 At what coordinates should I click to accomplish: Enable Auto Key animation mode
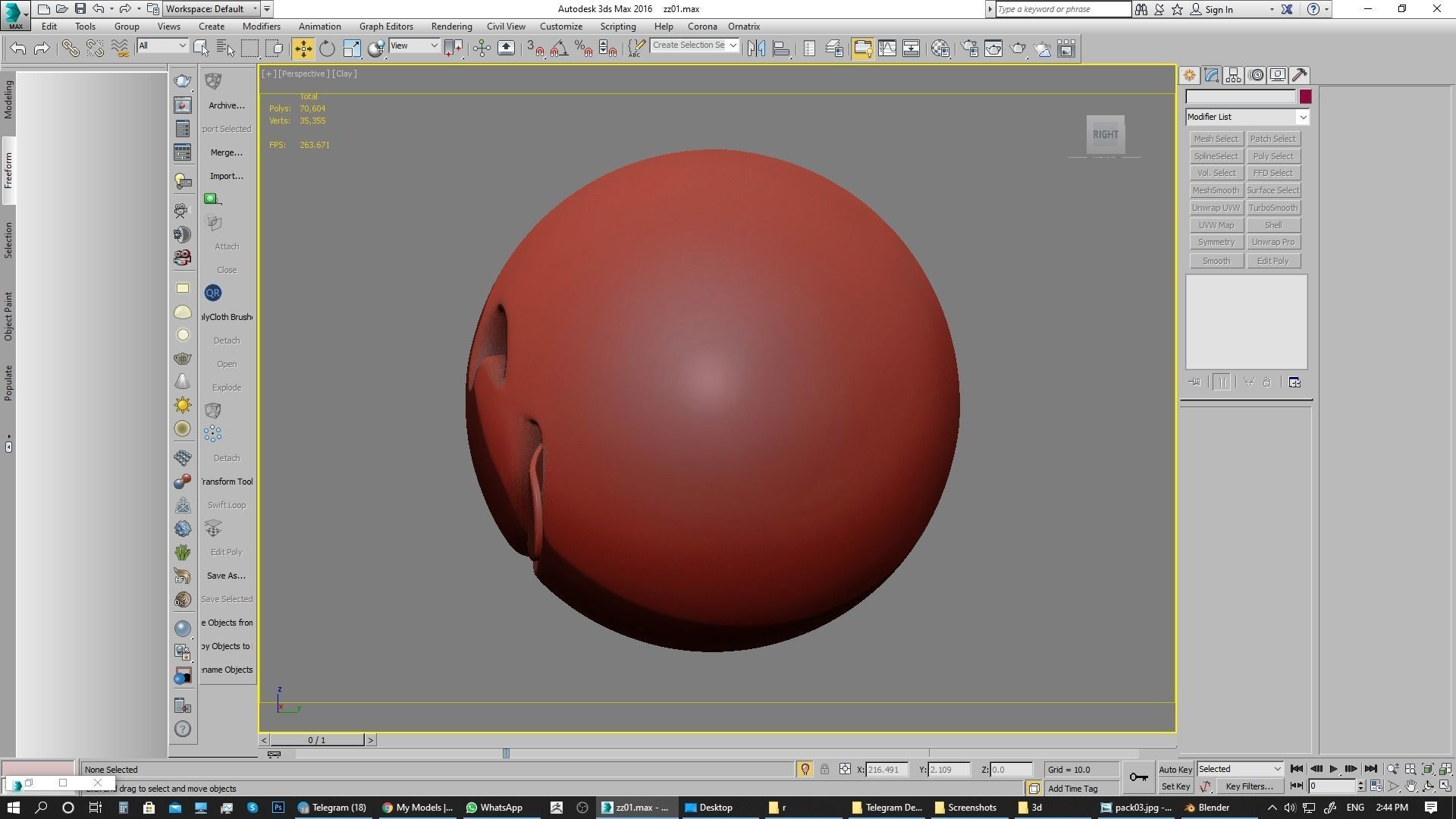pos(1175,769)
